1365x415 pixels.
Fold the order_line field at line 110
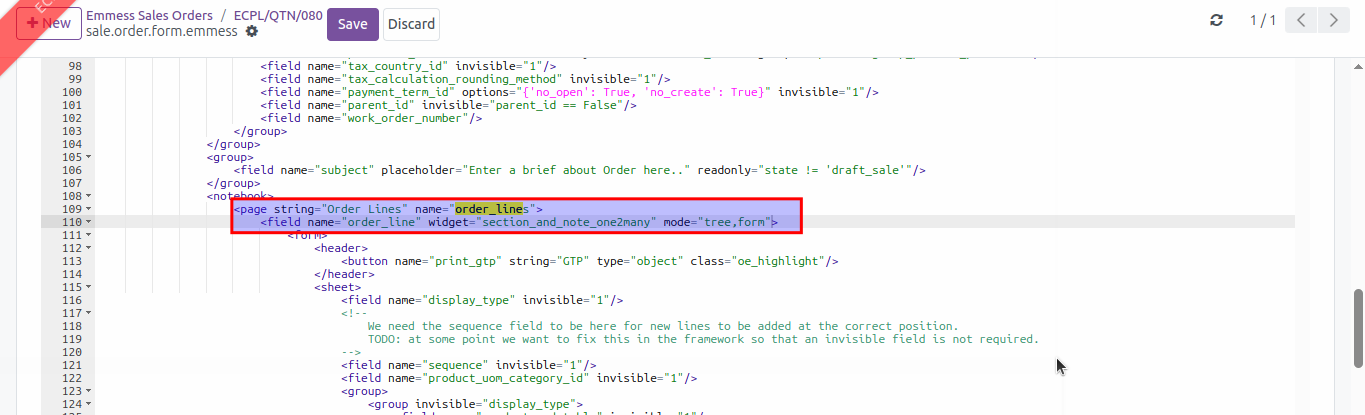[89, 222]
